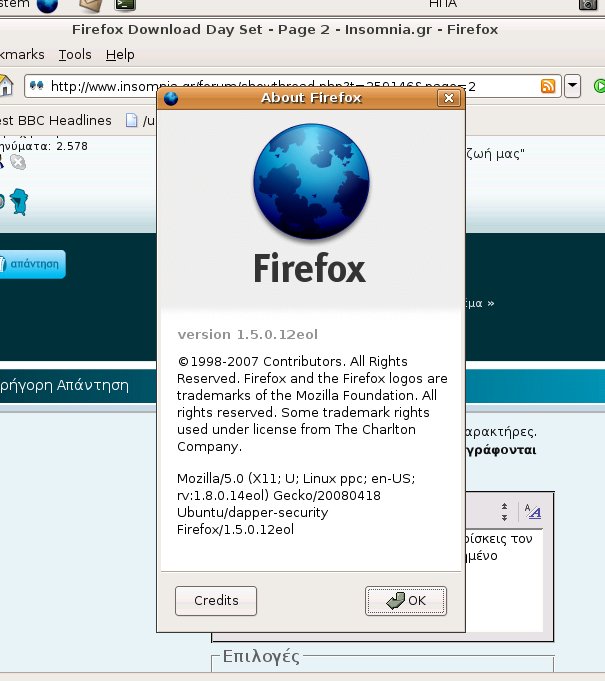Viewport: 605px width, 681px height.
Task: Click the editor resize arrows icon
Action: [504, 512]
